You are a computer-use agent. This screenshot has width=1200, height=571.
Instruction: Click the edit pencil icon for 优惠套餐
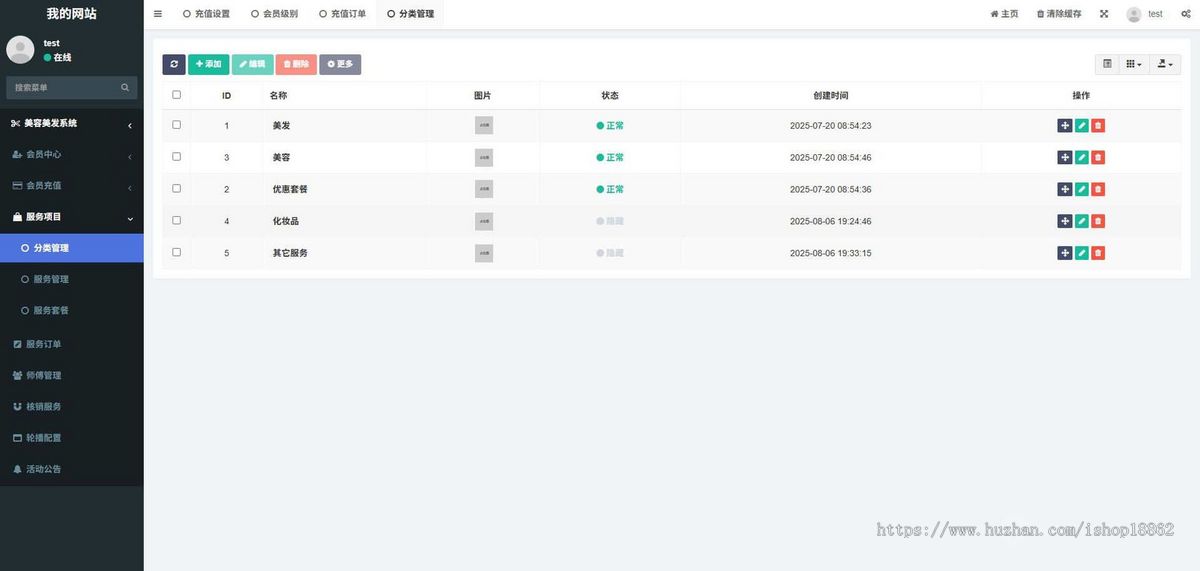[x=1082, y=189]
